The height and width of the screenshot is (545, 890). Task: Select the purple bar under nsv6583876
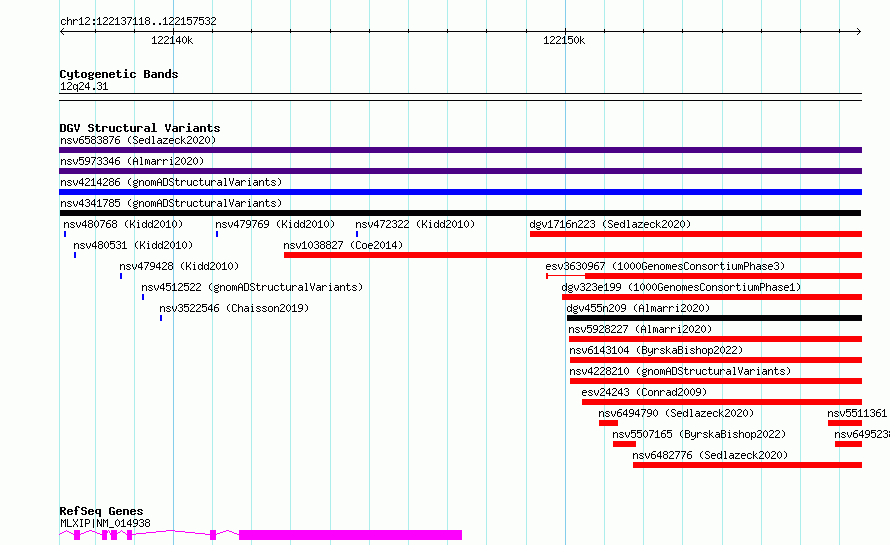(x=460, y=150)
